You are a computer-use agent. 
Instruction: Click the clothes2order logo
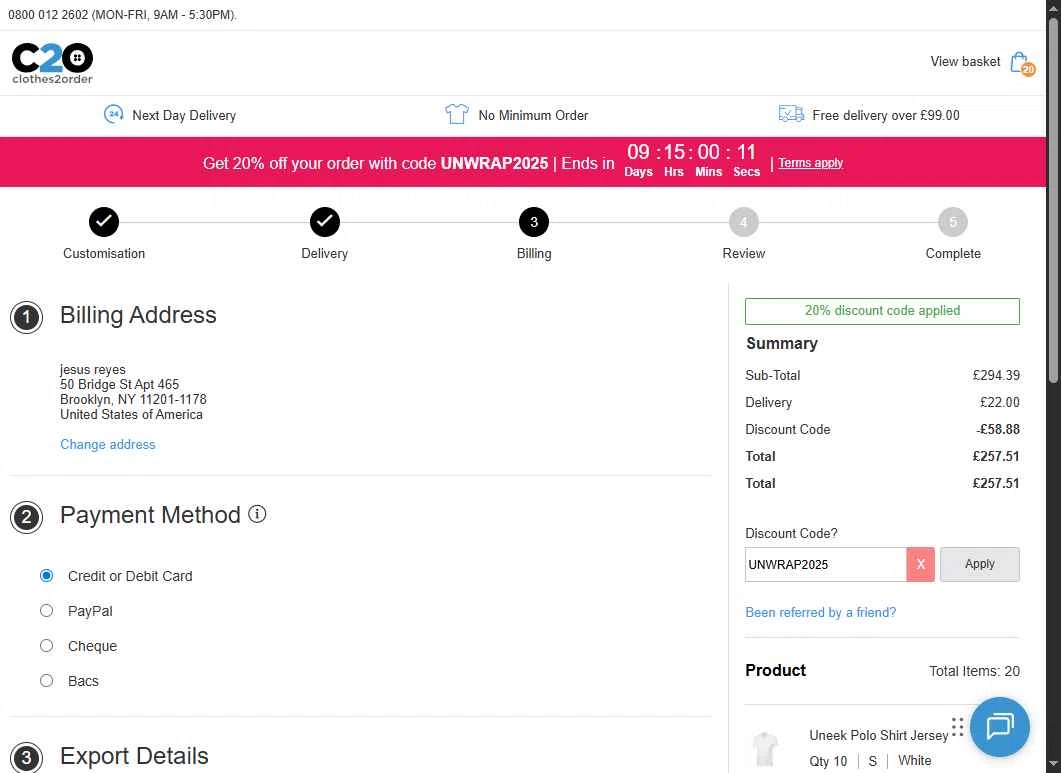(52, 63)
